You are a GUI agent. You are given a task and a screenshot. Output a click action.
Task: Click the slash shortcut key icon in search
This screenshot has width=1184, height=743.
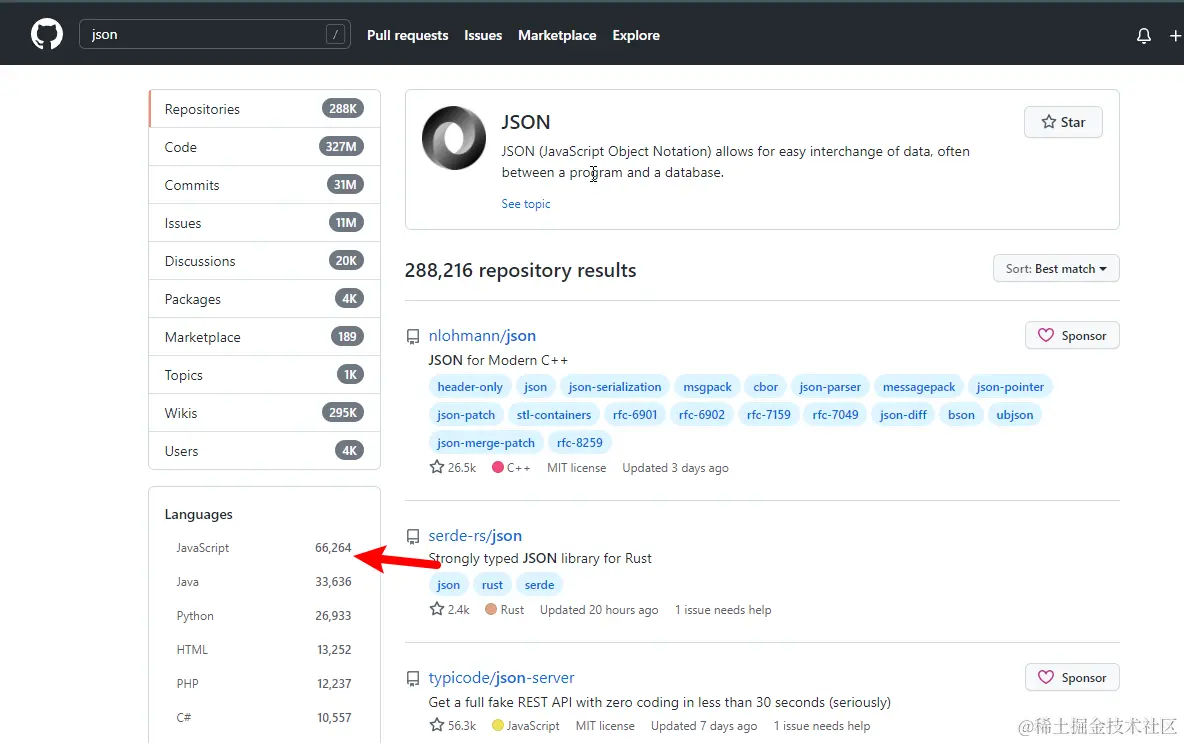(335, 34)
